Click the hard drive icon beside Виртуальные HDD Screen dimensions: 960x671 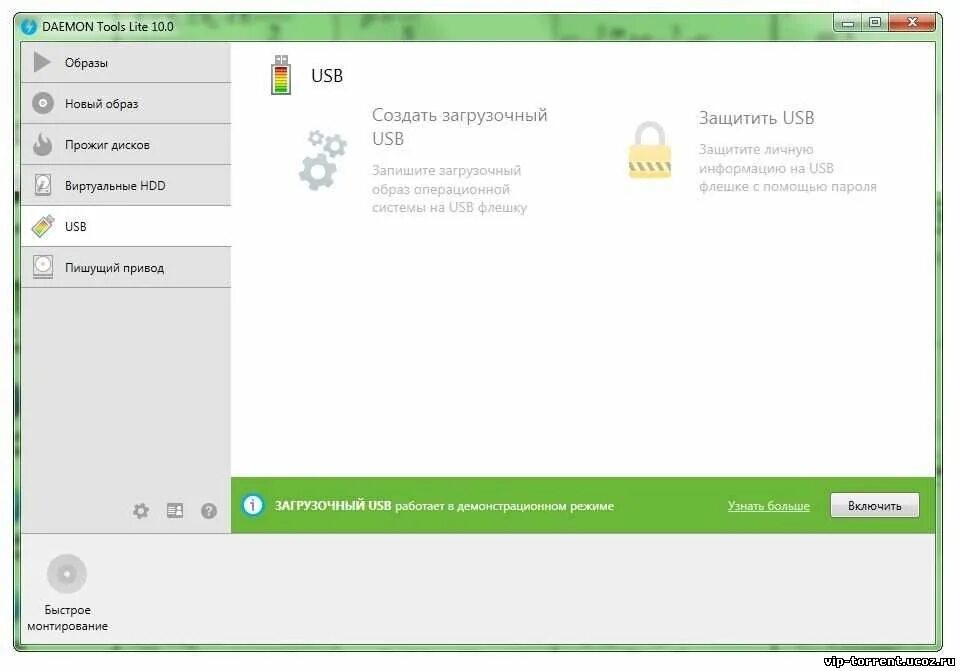pyautogui.click(x=43, y=185)
